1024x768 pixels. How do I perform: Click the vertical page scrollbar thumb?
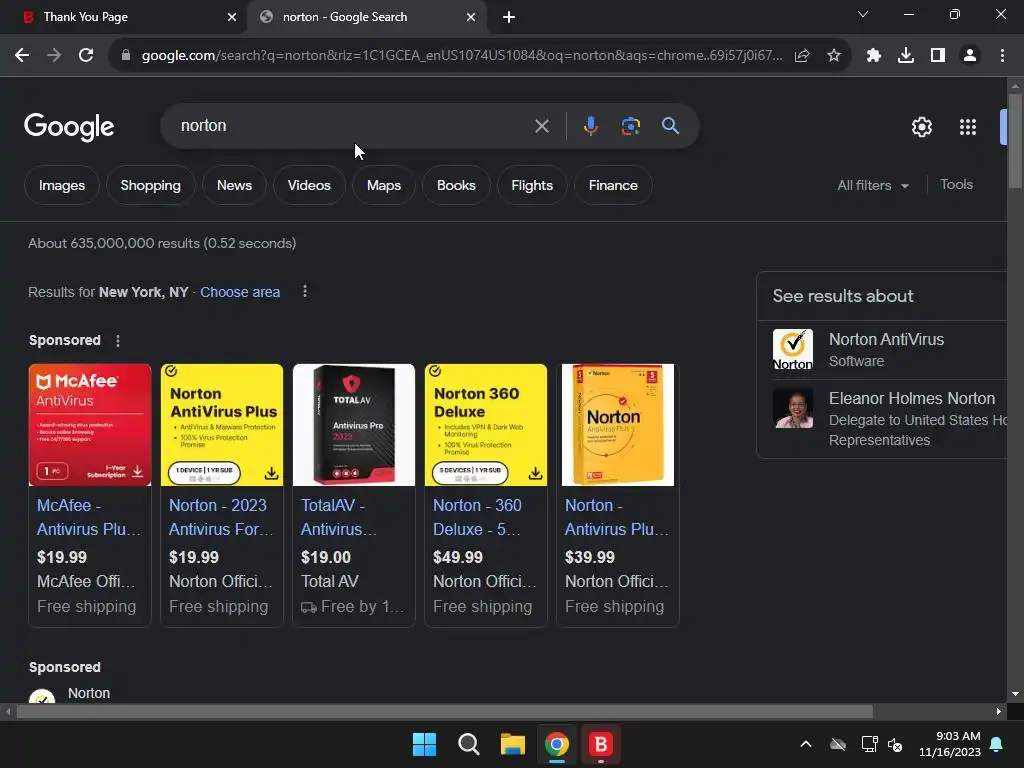[1015, 140]
